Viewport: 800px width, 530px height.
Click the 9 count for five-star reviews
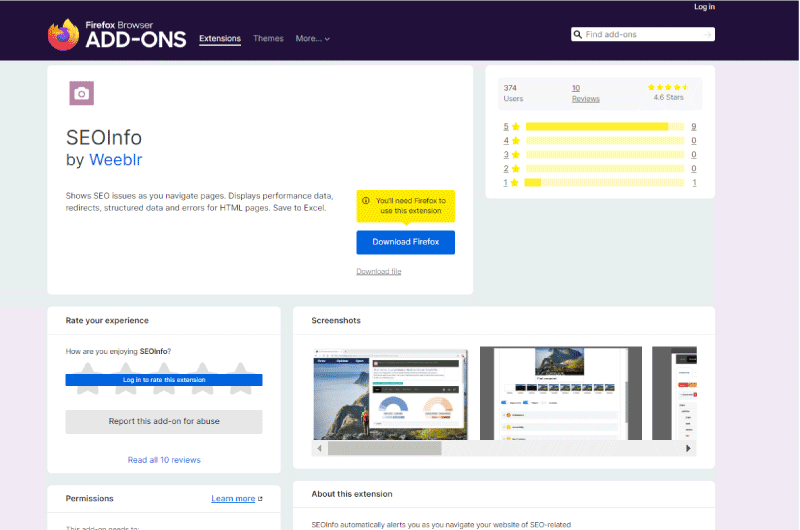(694, 127)
